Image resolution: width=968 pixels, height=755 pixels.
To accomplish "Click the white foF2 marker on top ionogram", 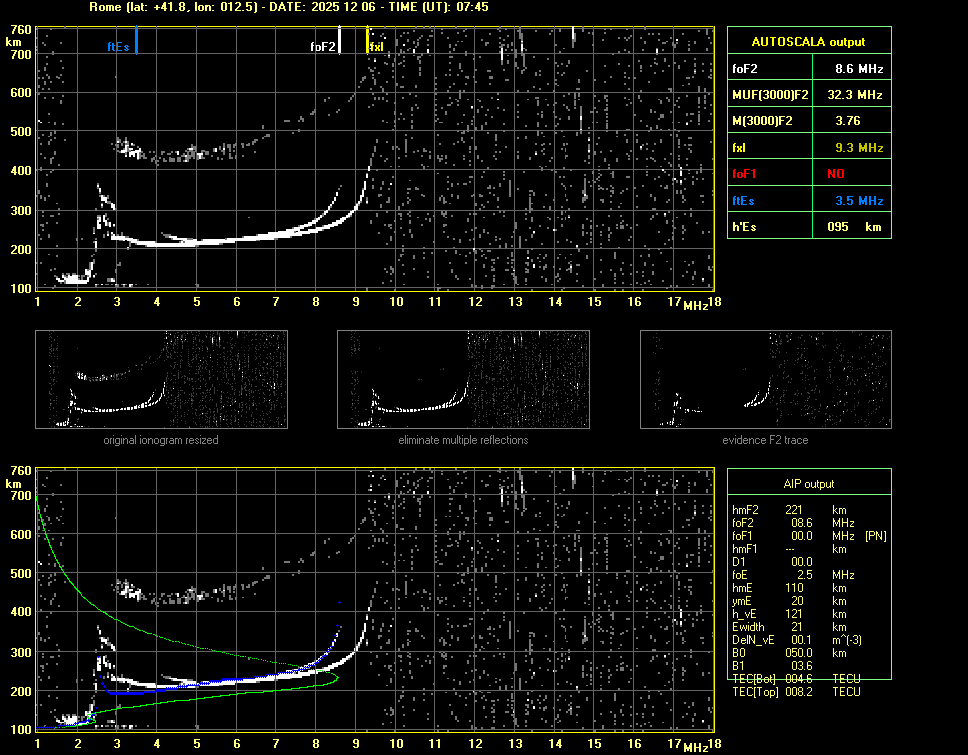I will point(340,40).
